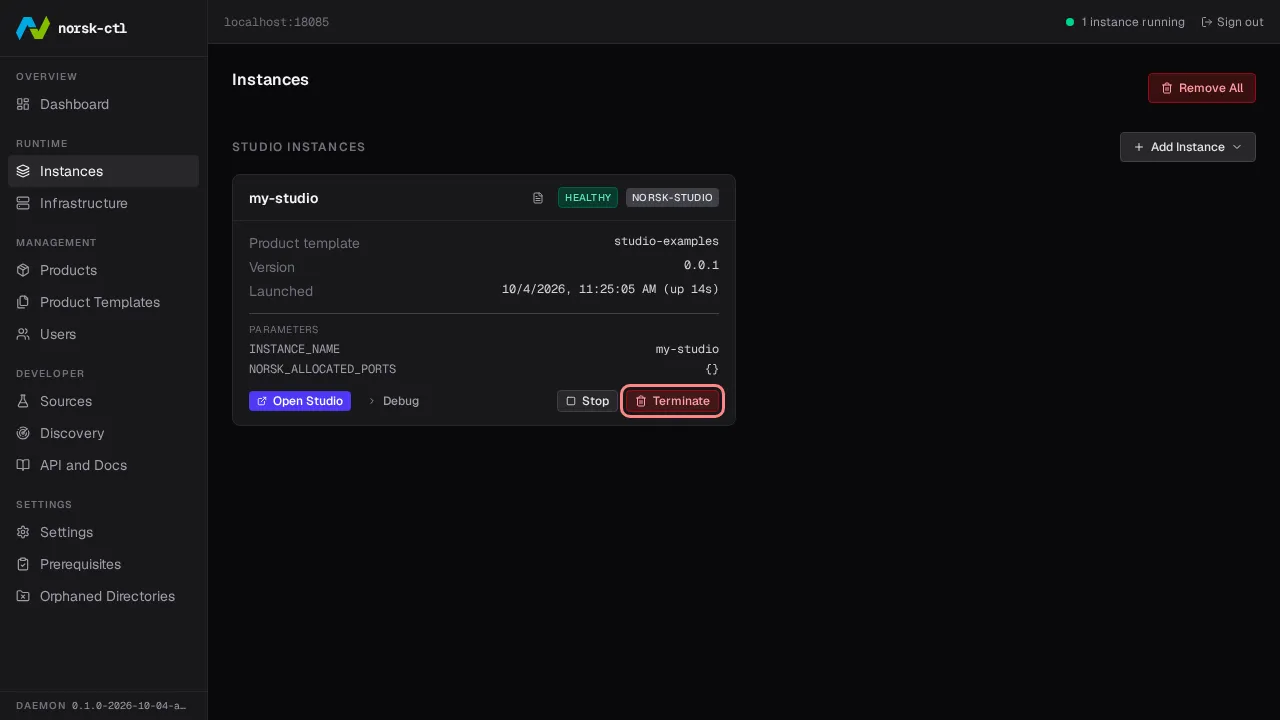Click the STUDIO INSTANCES heading
Viewport: 1280px width, 720px height.
[299, 147]
